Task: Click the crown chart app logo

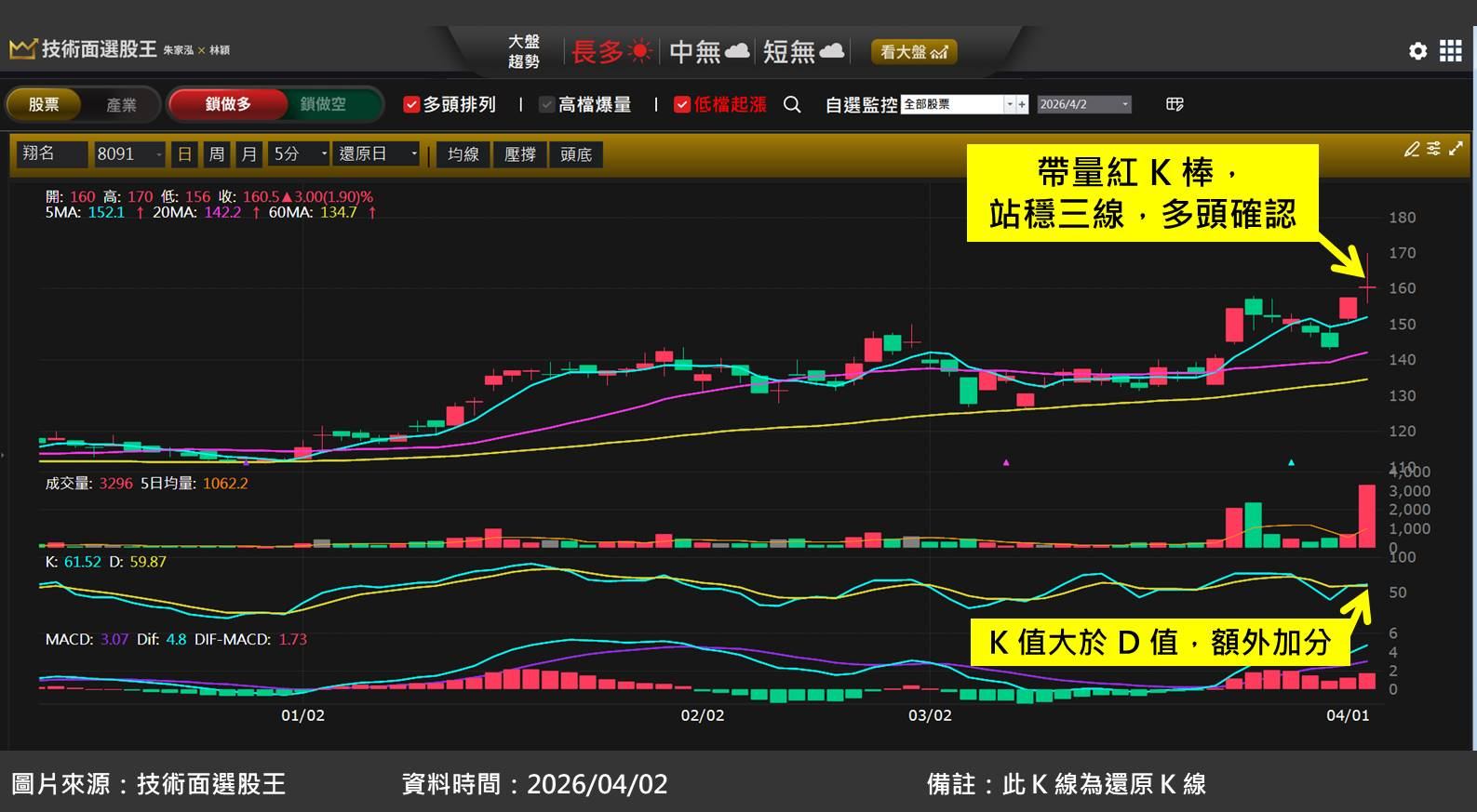Action: pyautogui.click(x=22, y=49)
